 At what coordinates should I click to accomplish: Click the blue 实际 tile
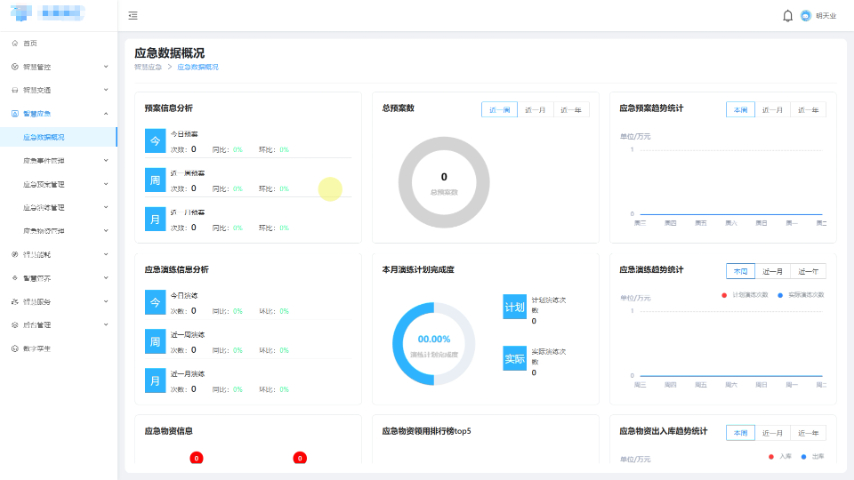point(515,359)
